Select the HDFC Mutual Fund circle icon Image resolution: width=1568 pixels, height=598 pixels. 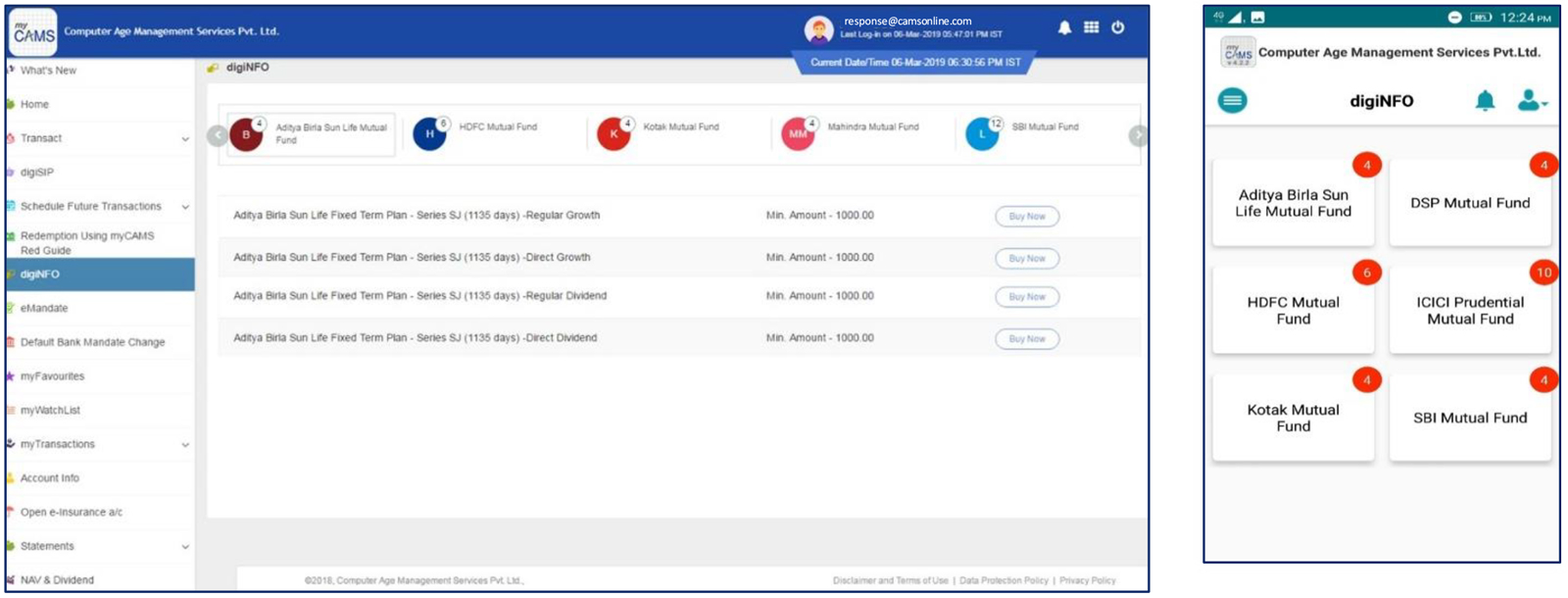point(429,133)
